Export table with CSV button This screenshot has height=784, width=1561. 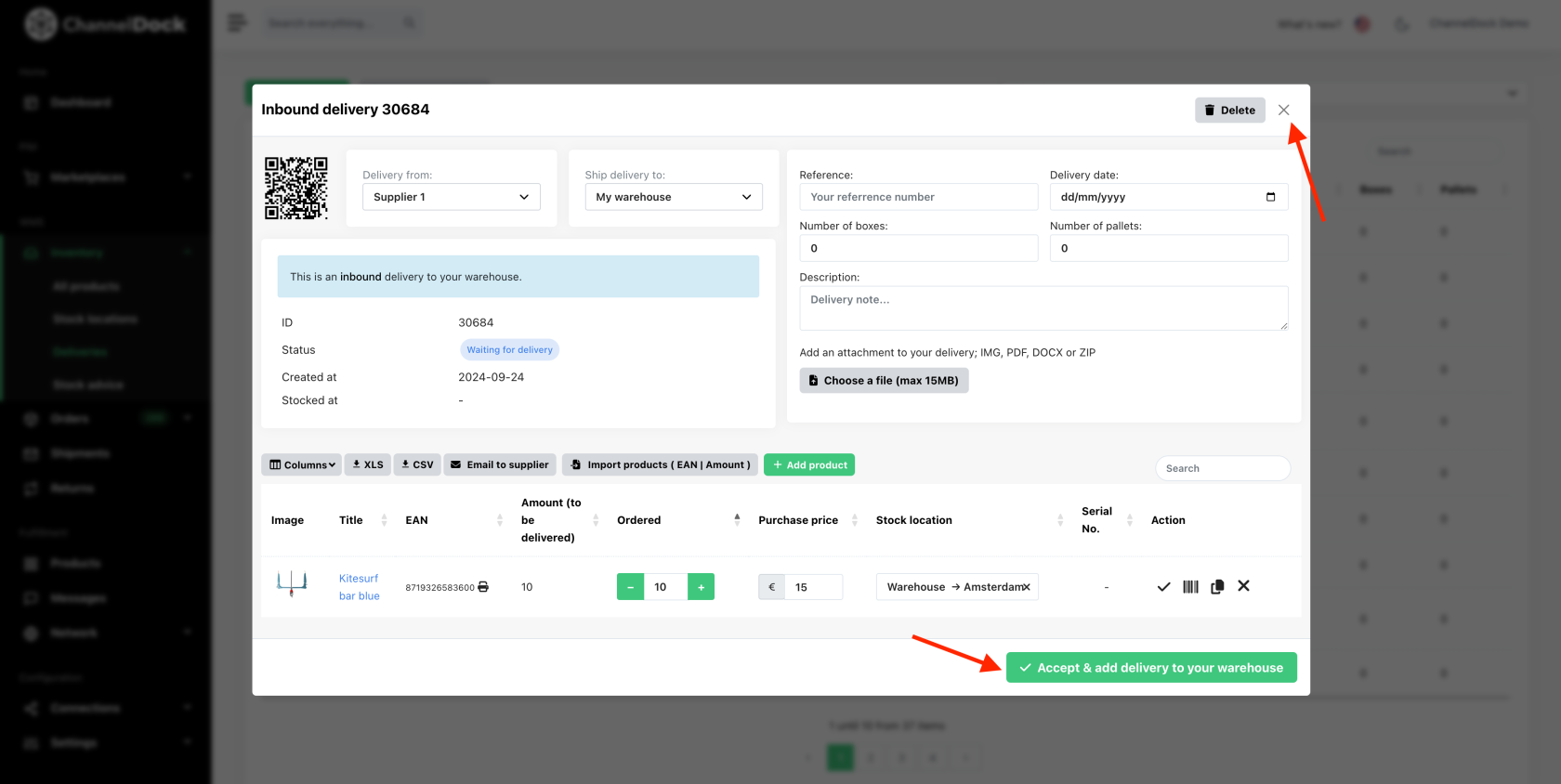(x=417, y=464)
